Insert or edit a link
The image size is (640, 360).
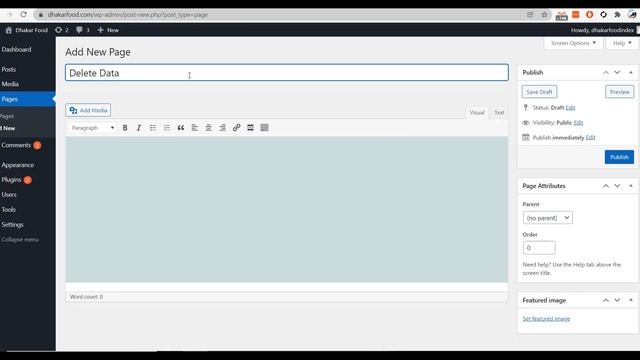[x=236, y=128]
